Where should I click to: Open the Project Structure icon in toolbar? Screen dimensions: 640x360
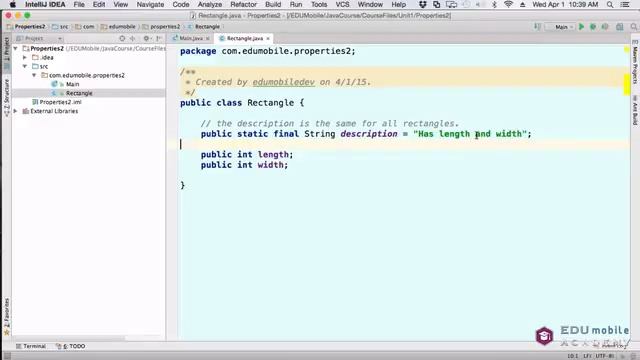(x=620, y=27)
